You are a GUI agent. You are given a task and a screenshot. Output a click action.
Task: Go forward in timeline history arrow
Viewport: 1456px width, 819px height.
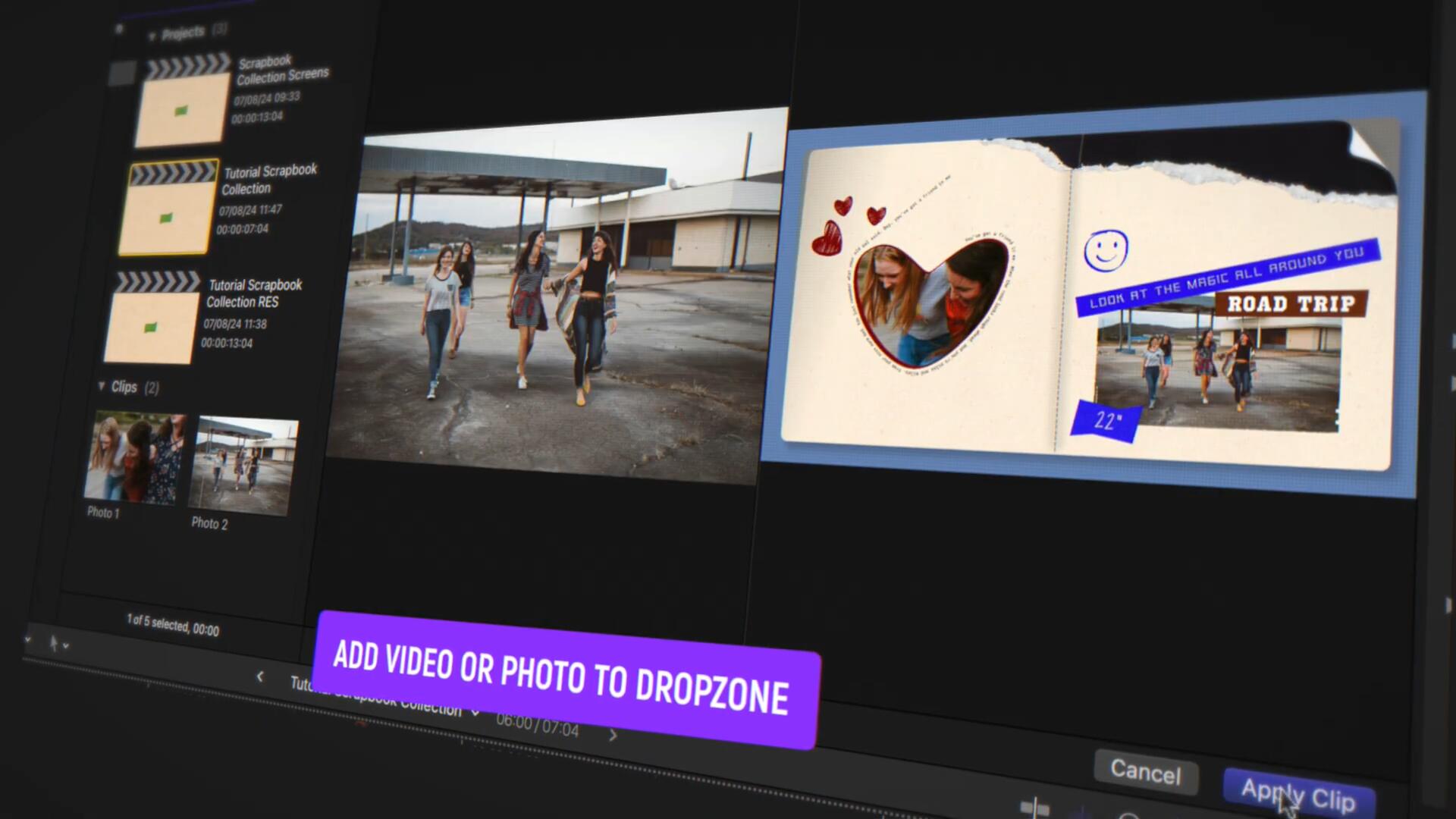pos(613,735)
